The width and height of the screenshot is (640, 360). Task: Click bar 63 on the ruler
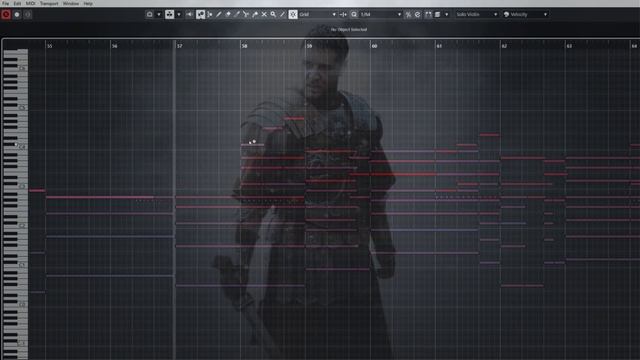569,46
